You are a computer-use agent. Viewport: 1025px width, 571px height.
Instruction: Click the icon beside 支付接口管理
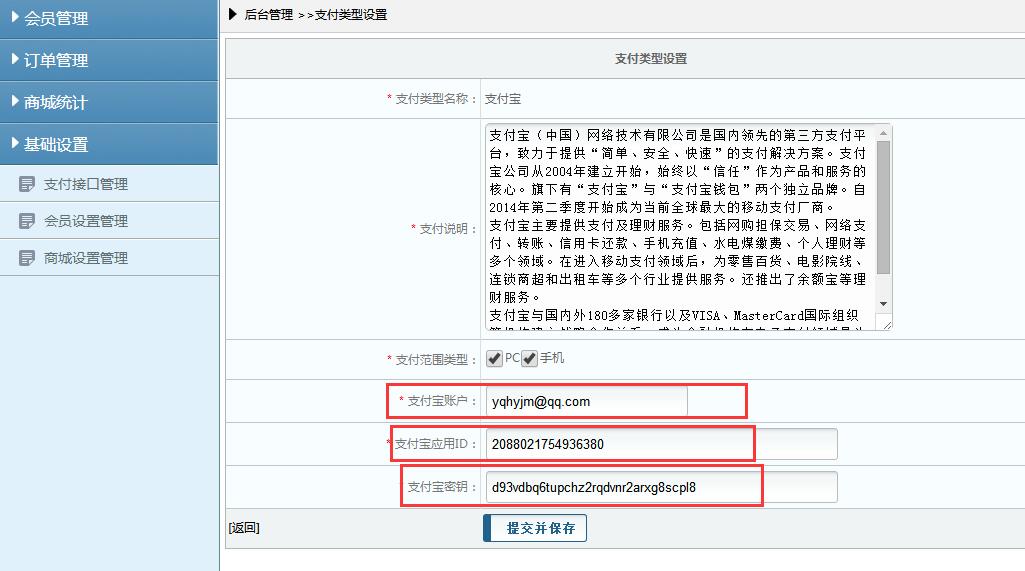[28, 184]
